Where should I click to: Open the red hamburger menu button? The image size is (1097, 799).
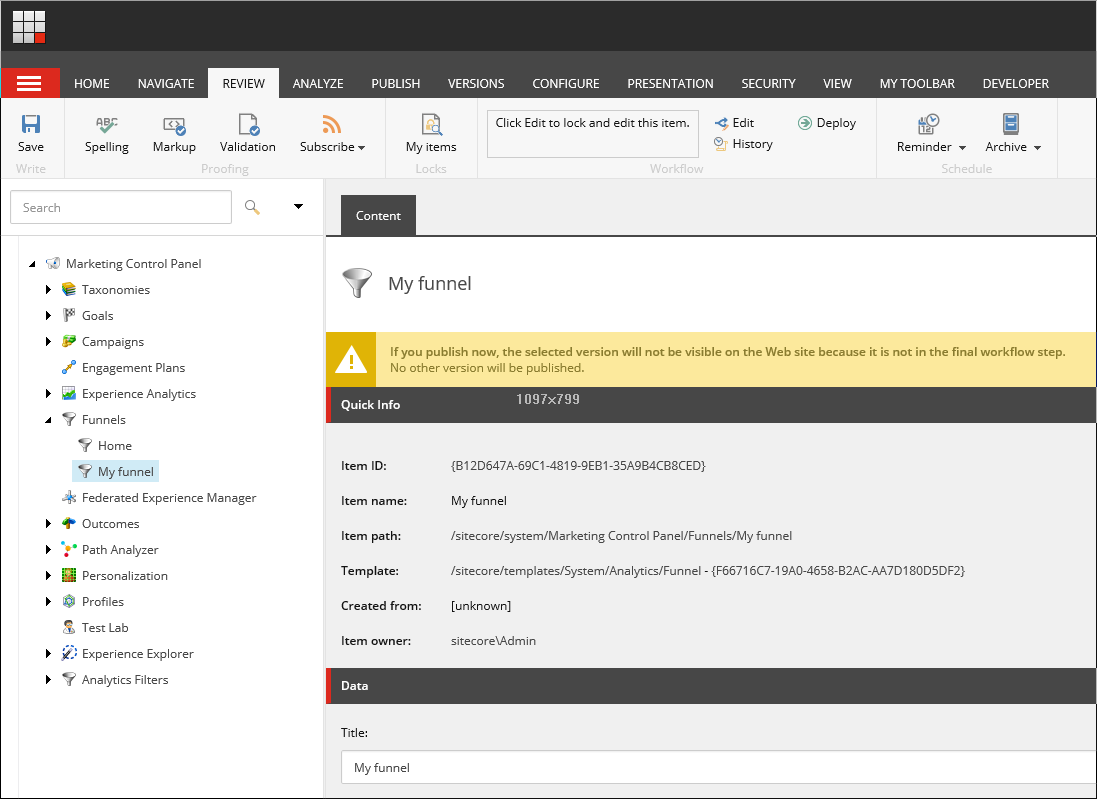pos(30,83)
